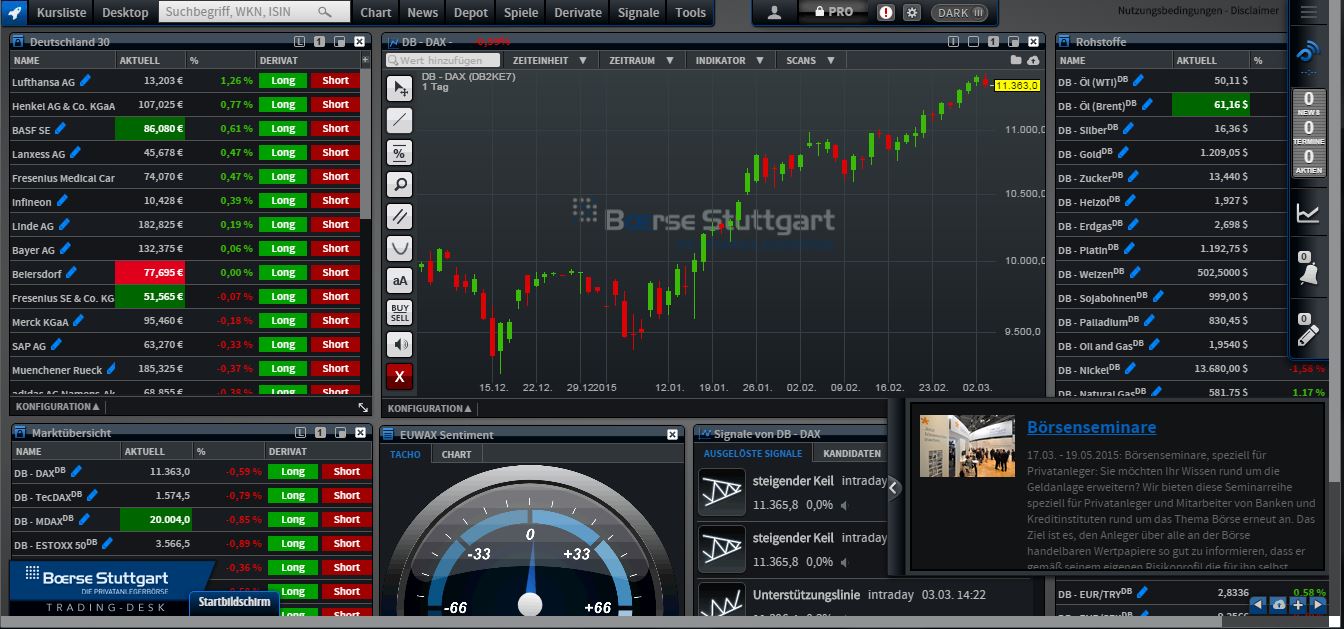
Task: Toggle the DARK theme switch
Action: (x=959, y=12)
